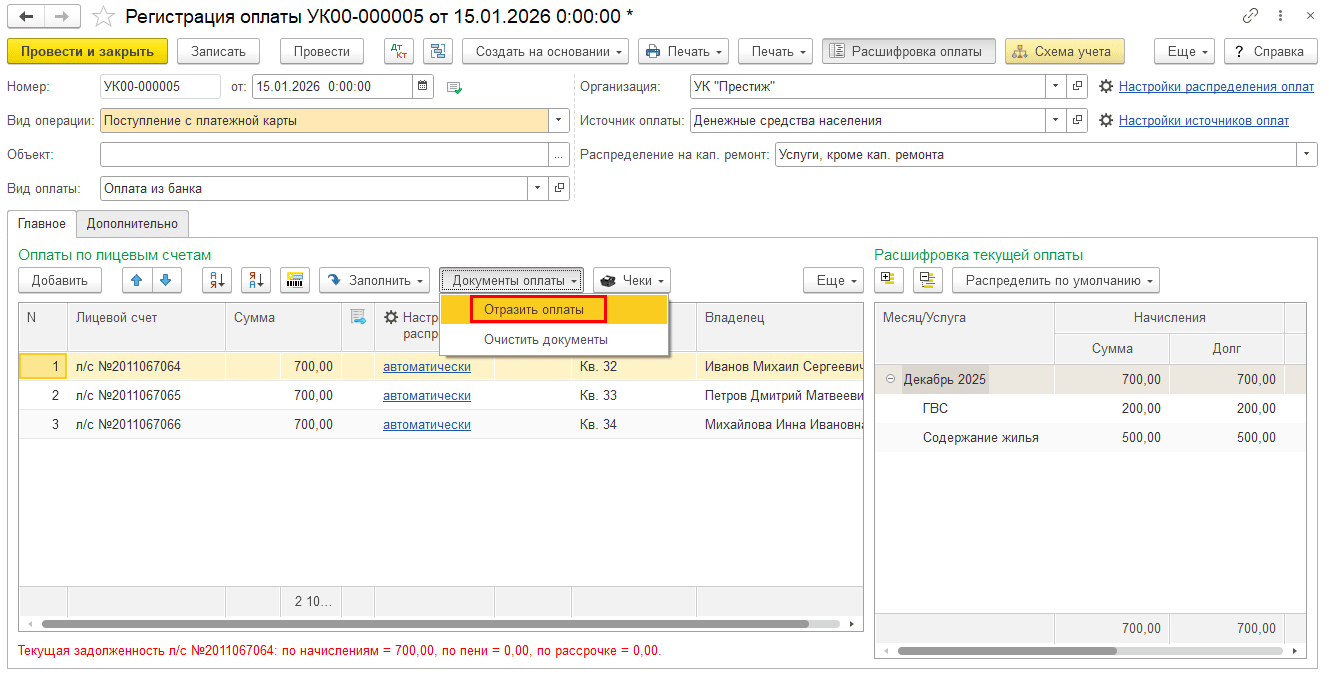Open the document structure (subordination) icon
The width and height of the screenshot is (1329, 677).
pos(438,51)
